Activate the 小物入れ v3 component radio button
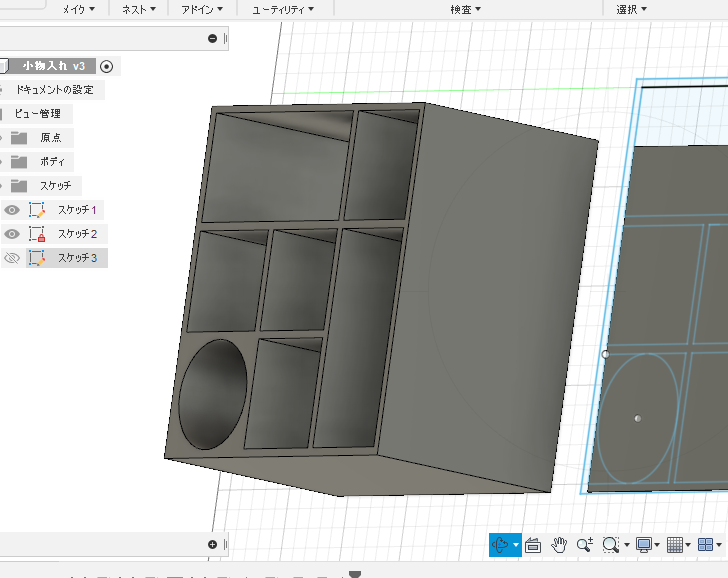 point(107,66)
